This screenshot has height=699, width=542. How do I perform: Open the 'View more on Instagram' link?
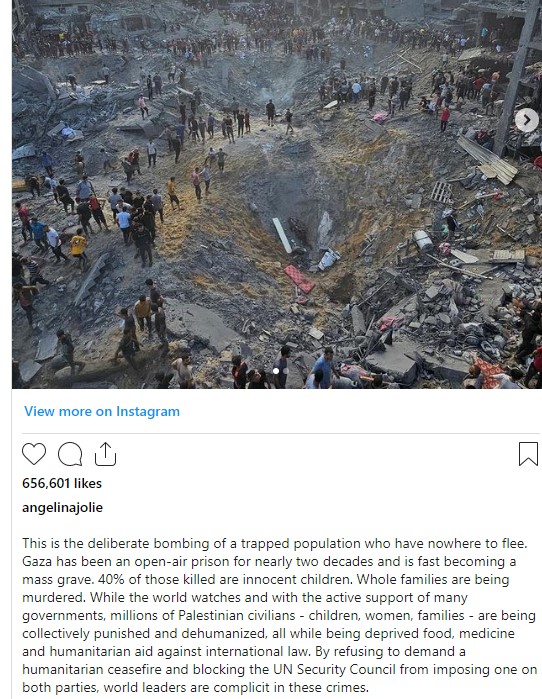tap(102, 411)
